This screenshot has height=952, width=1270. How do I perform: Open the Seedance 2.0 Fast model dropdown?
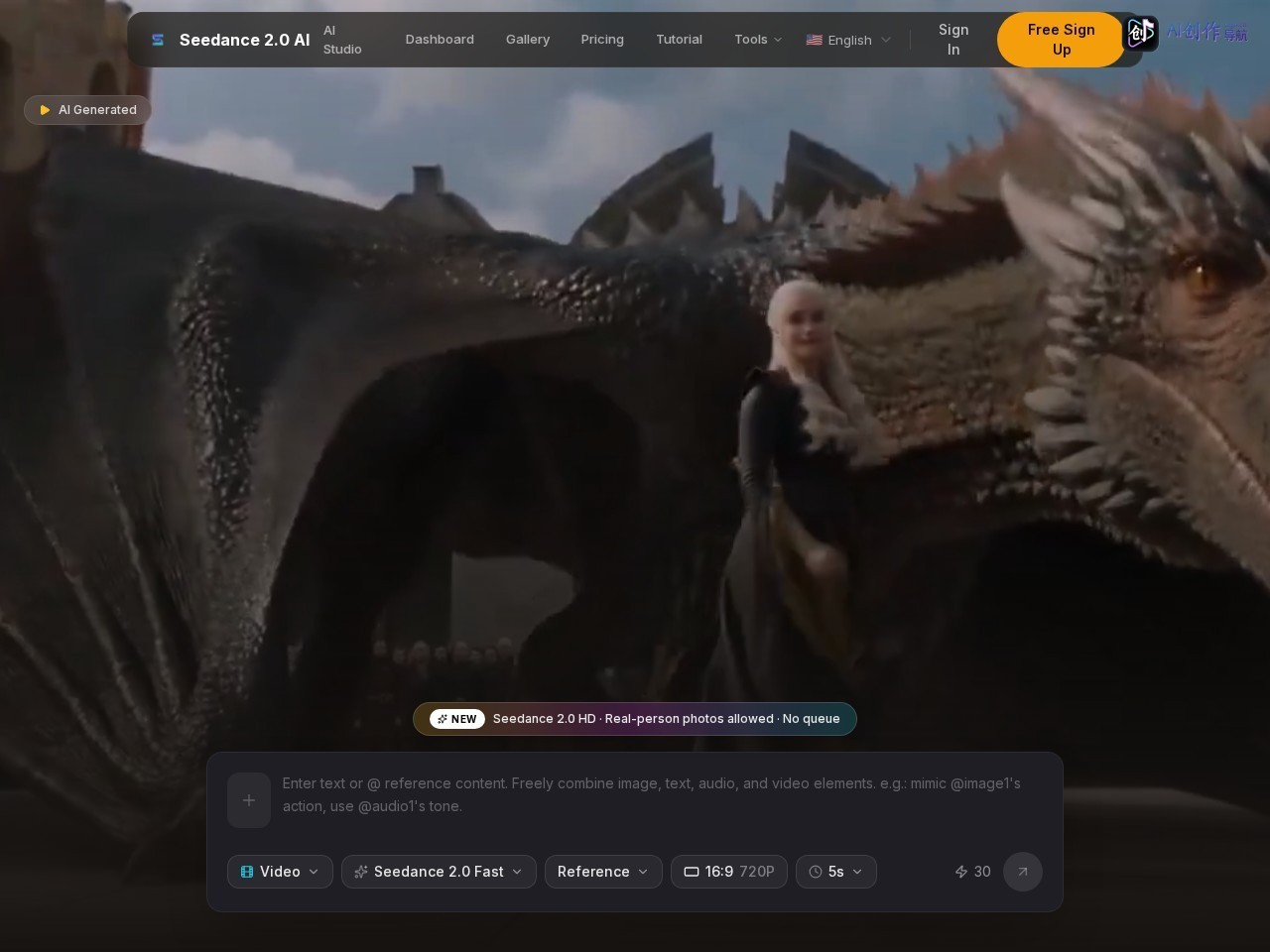[439, 872]
